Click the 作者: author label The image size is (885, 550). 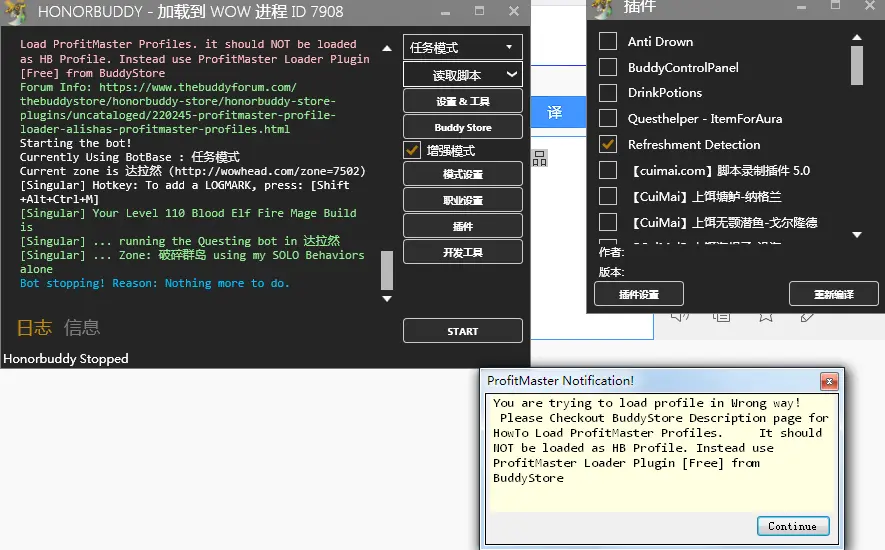611,252
